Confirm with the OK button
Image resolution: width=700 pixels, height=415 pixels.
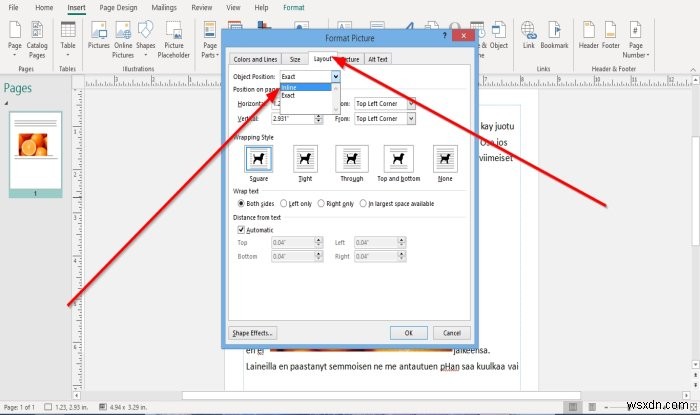pos(408,333)
